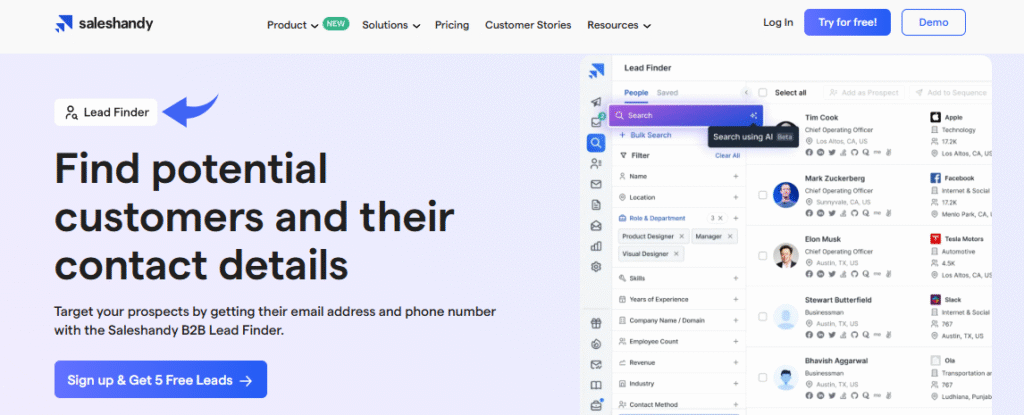This screenshot has height=415, width=1024.
Task: Click the Facebook company logo
Action: coord(935,178)
